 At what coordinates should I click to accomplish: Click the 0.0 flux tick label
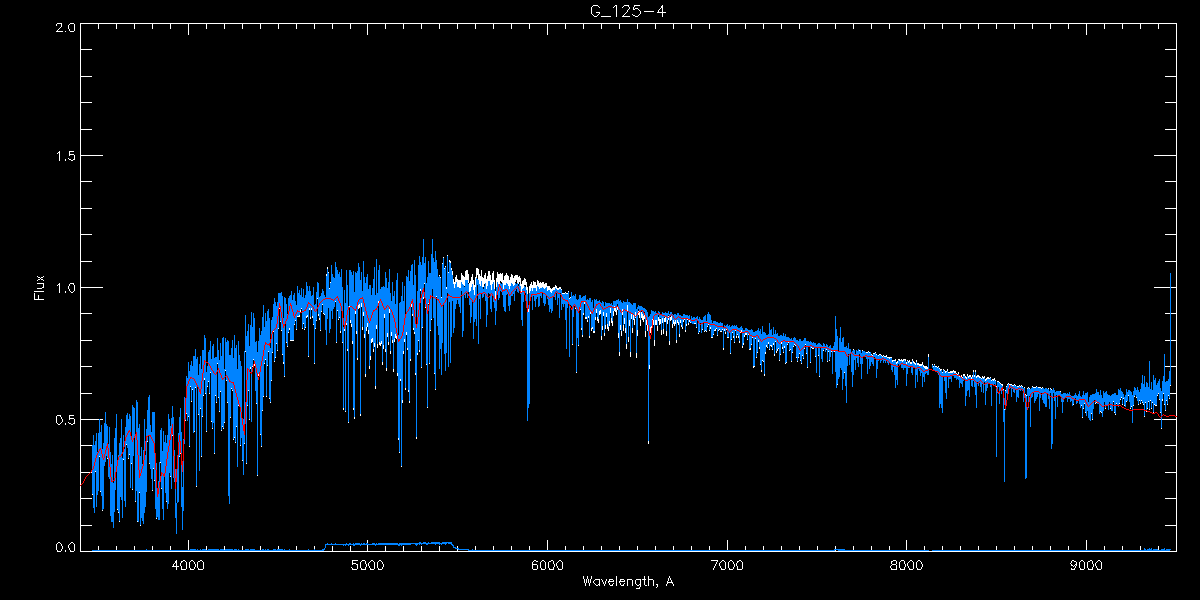[66, 548]
